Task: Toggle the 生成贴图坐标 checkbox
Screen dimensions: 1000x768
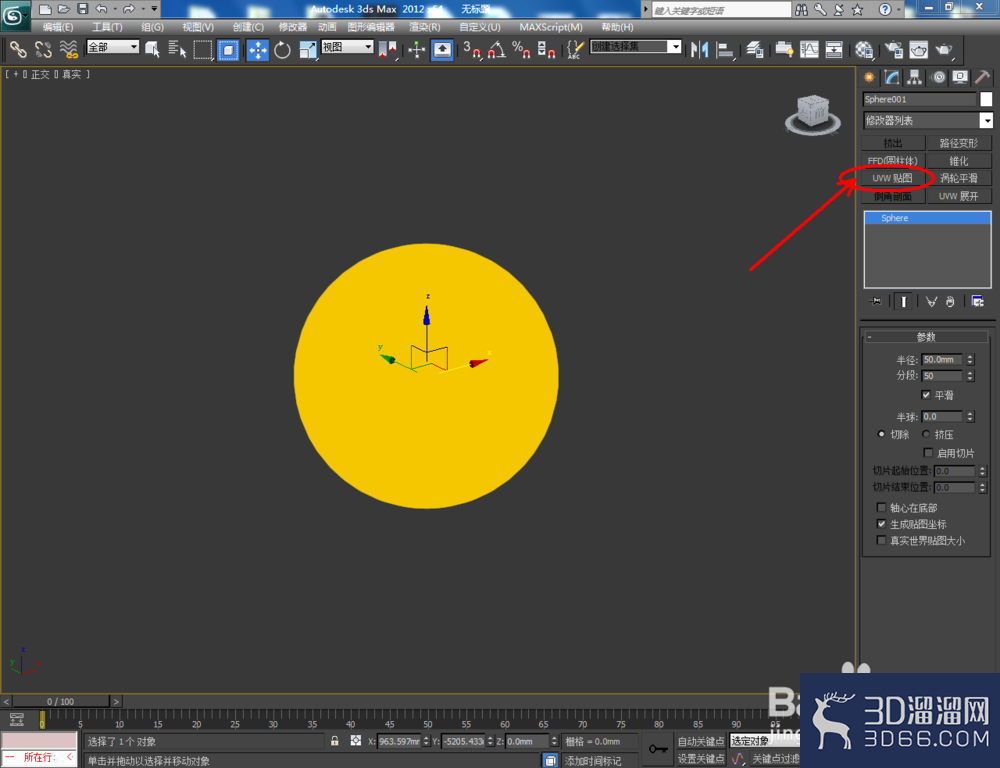Action: (x=881, y=524)
